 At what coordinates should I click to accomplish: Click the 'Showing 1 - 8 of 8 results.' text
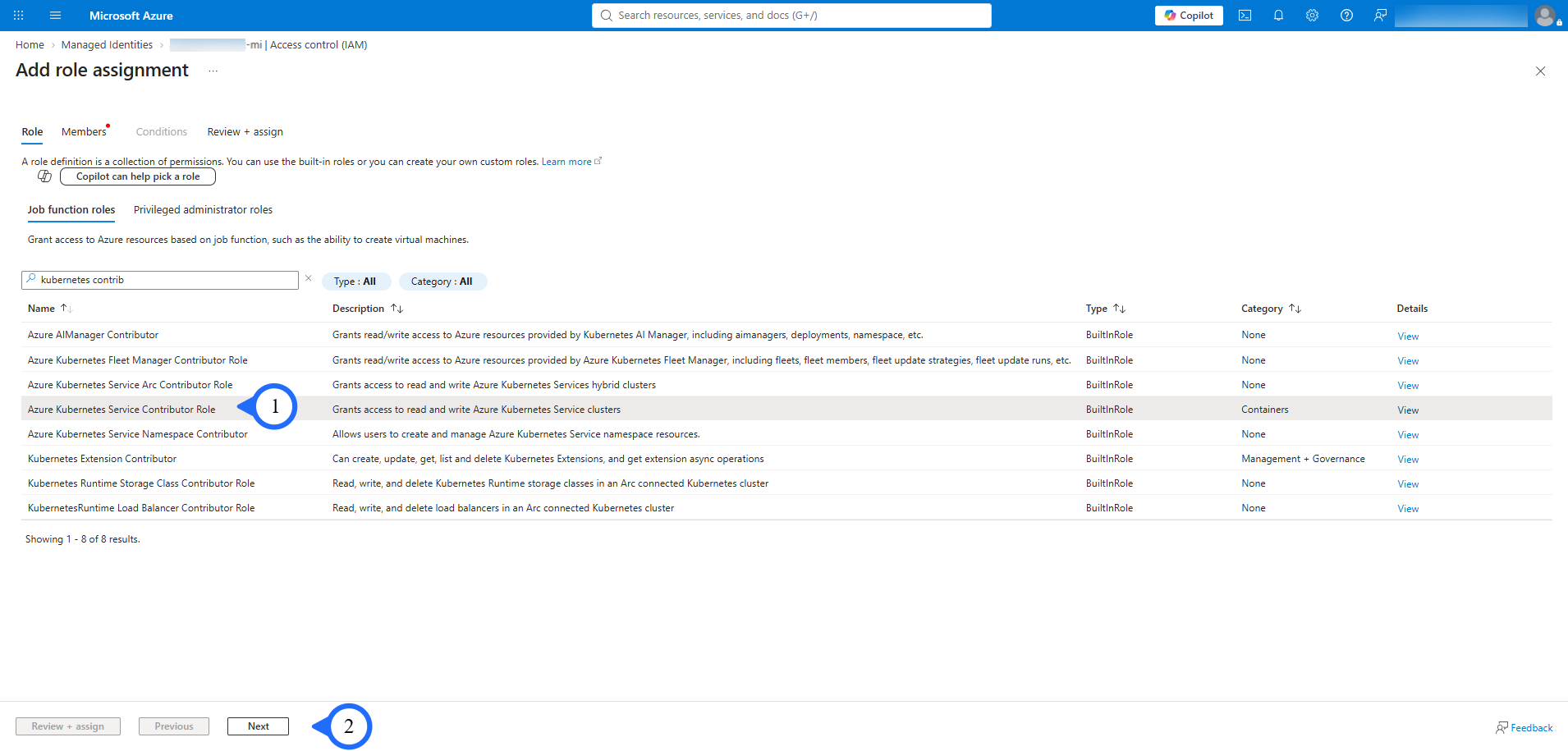click(83, 539)
